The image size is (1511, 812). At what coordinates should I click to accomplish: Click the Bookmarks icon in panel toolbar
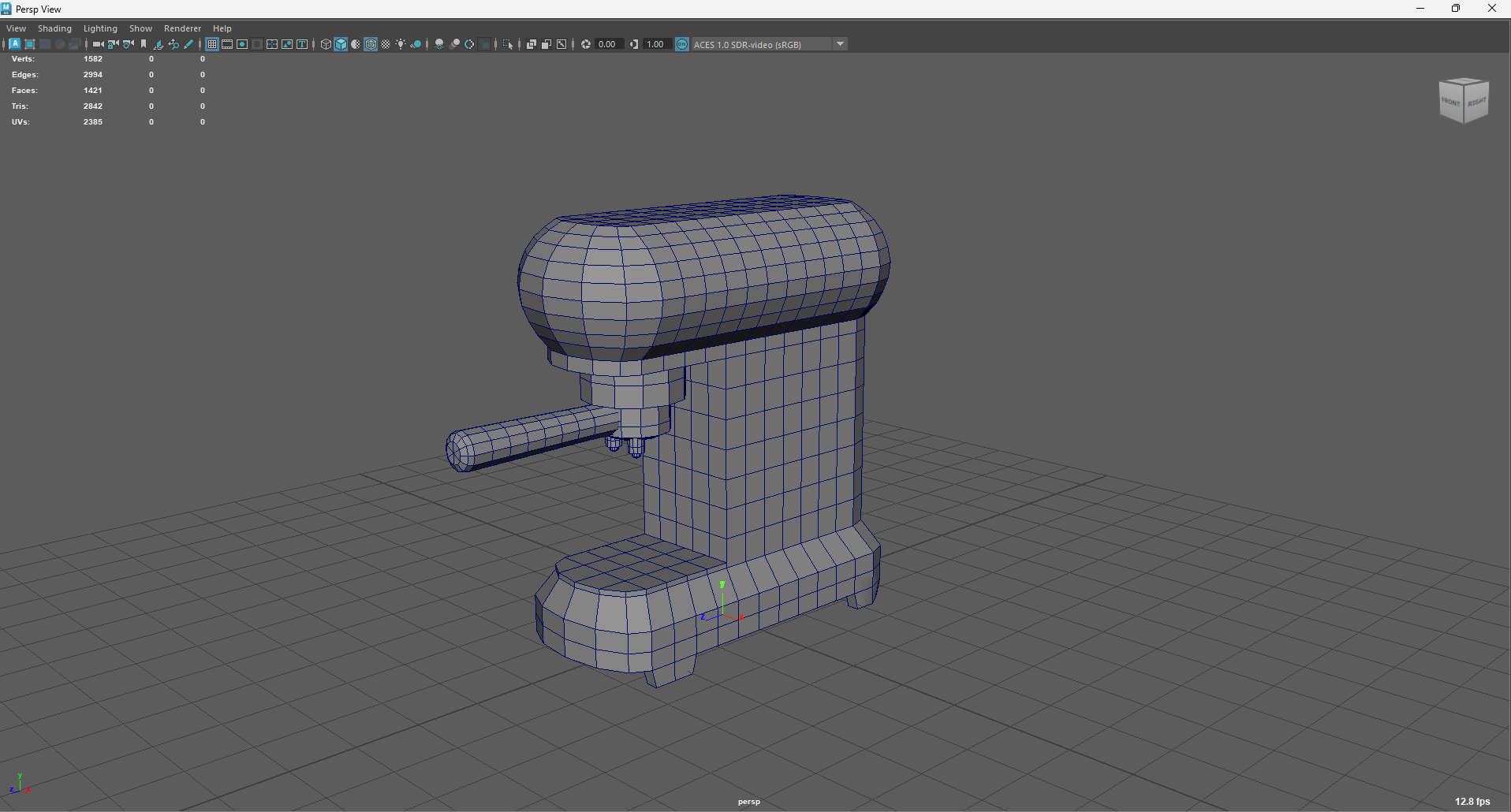pos(143,44)
